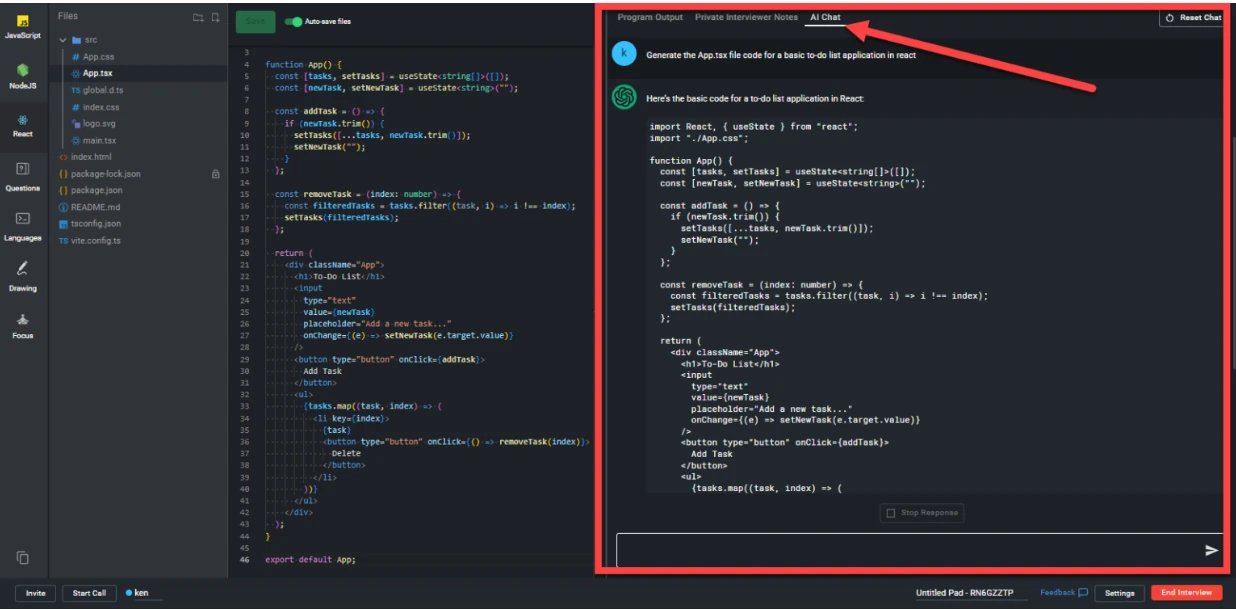Open README.md file
The width and height of the screenshot is (1236, 610).
click(90, 207)
